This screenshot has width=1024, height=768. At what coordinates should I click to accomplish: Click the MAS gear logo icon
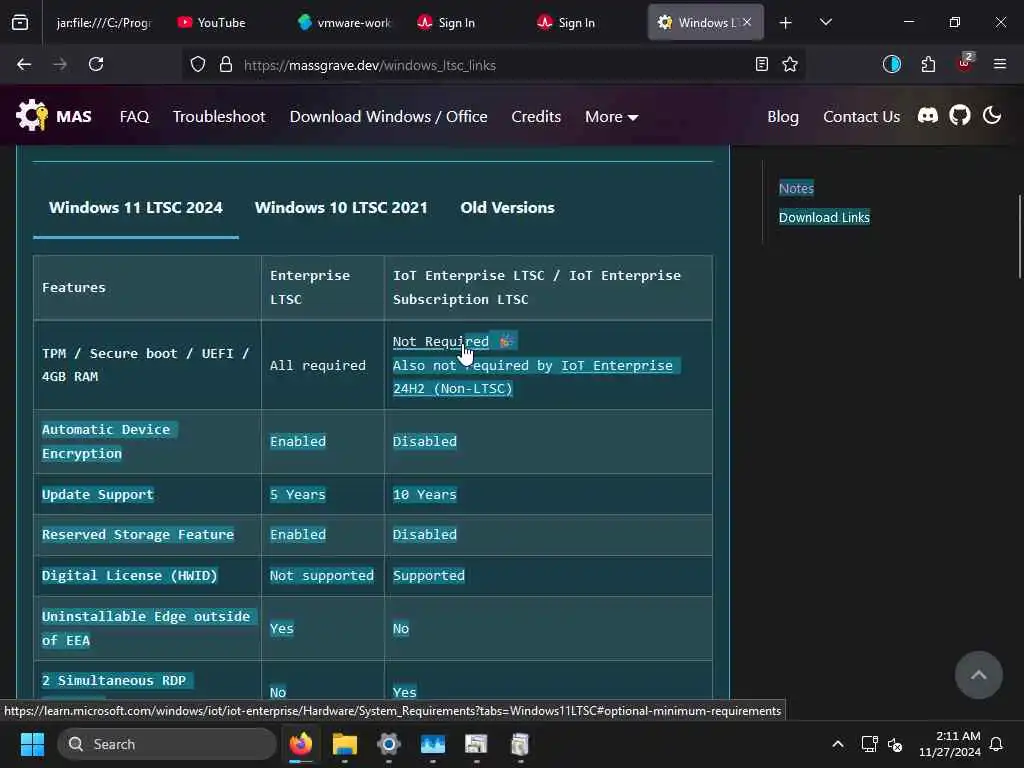point(31,115)
